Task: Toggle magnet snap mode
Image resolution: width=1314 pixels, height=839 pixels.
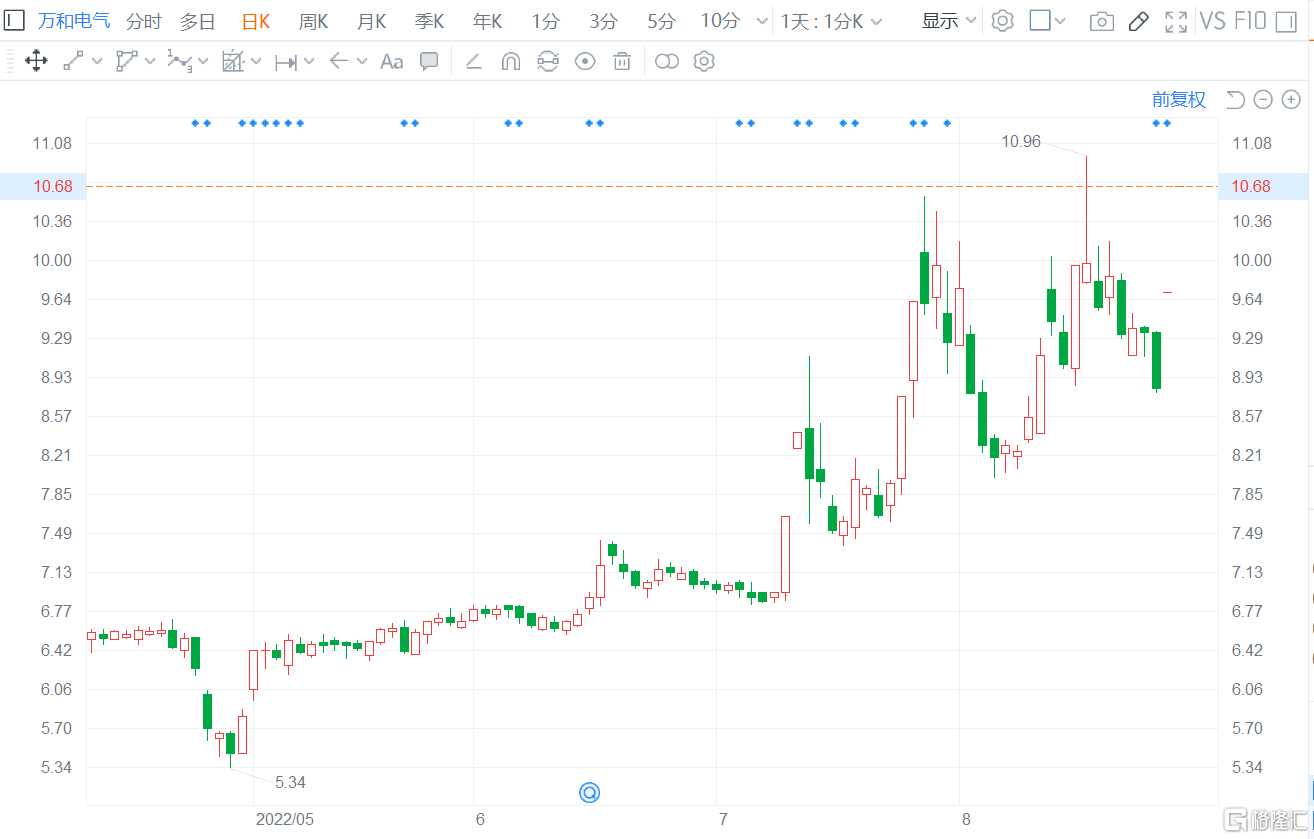Action: (x=510, y=62)
